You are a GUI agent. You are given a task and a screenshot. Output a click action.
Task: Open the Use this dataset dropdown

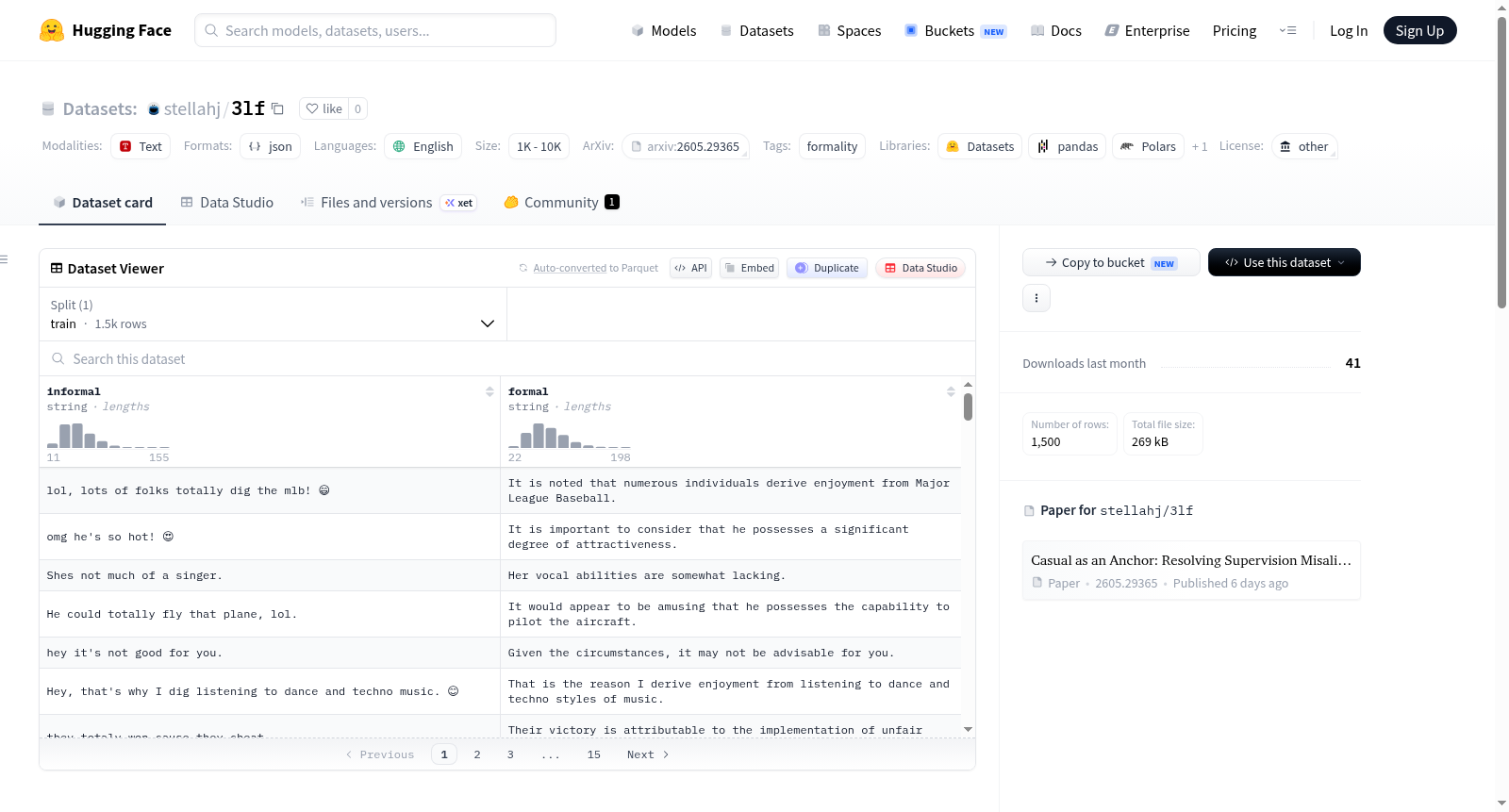[x=1285, y=262]
